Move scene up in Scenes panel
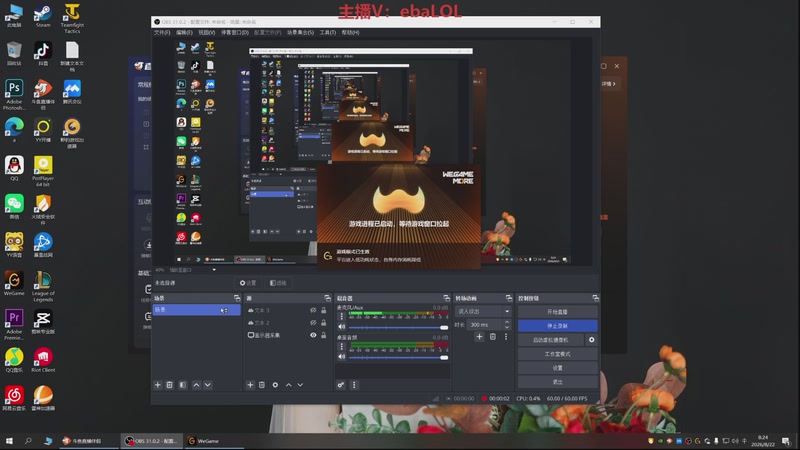This screenshot has height=450, width=800. [x=196, y=385]
